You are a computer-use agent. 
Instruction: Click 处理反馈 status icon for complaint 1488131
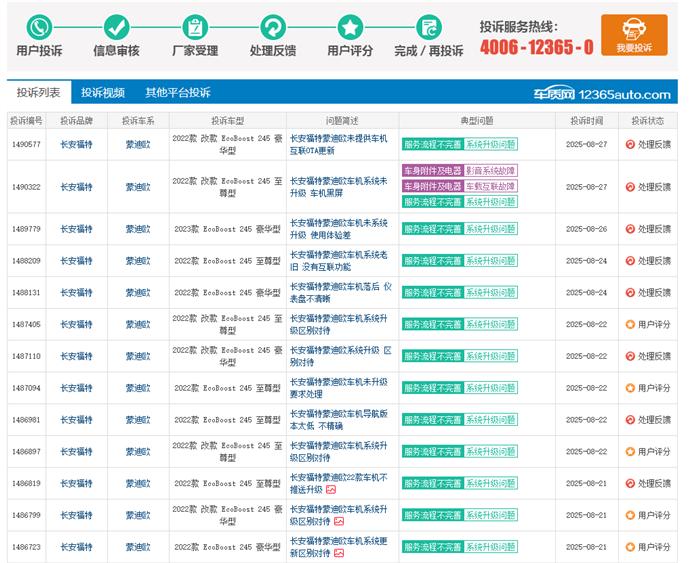click(630, 292)
